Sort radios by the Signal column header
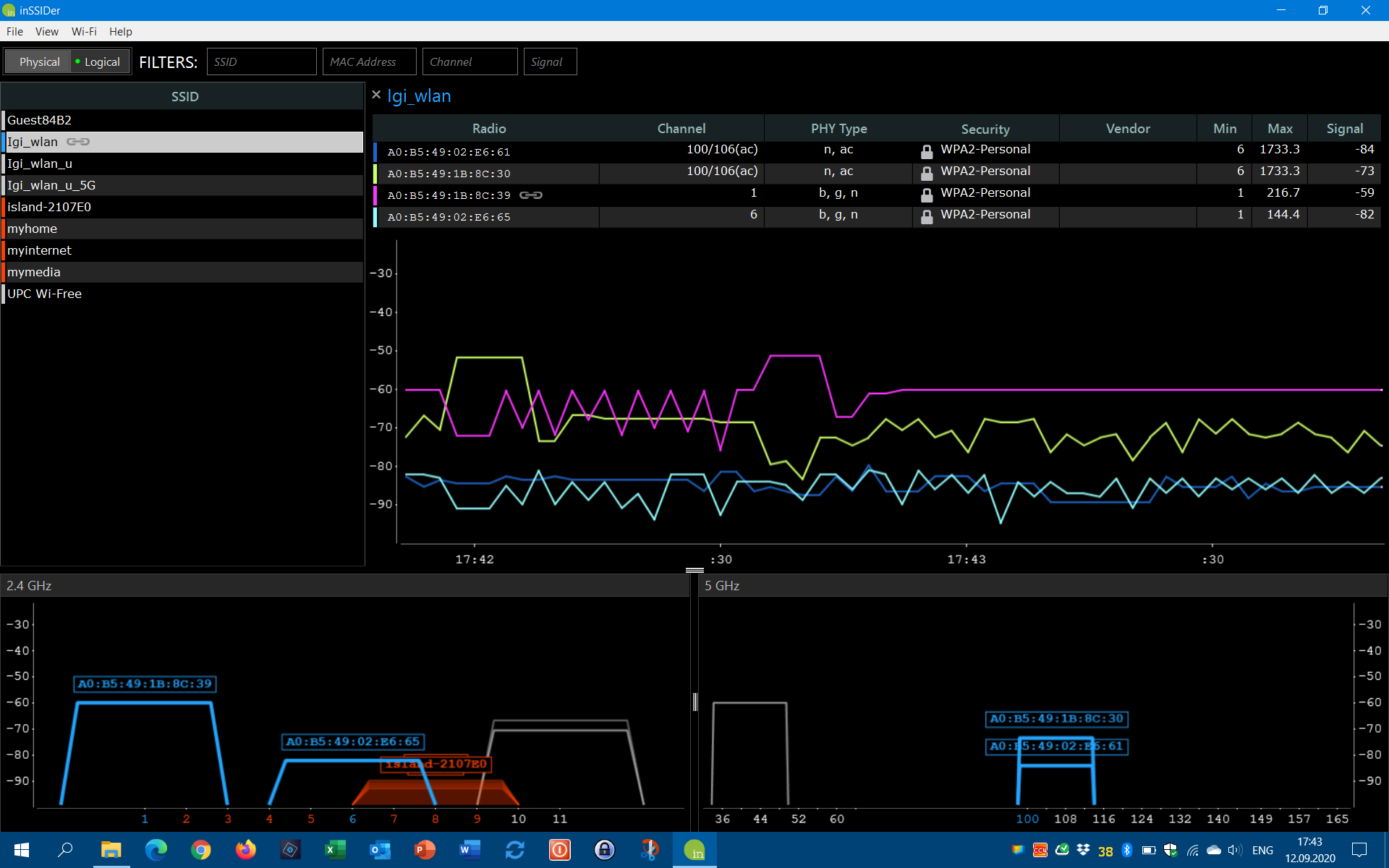 tap(1343, 128)
